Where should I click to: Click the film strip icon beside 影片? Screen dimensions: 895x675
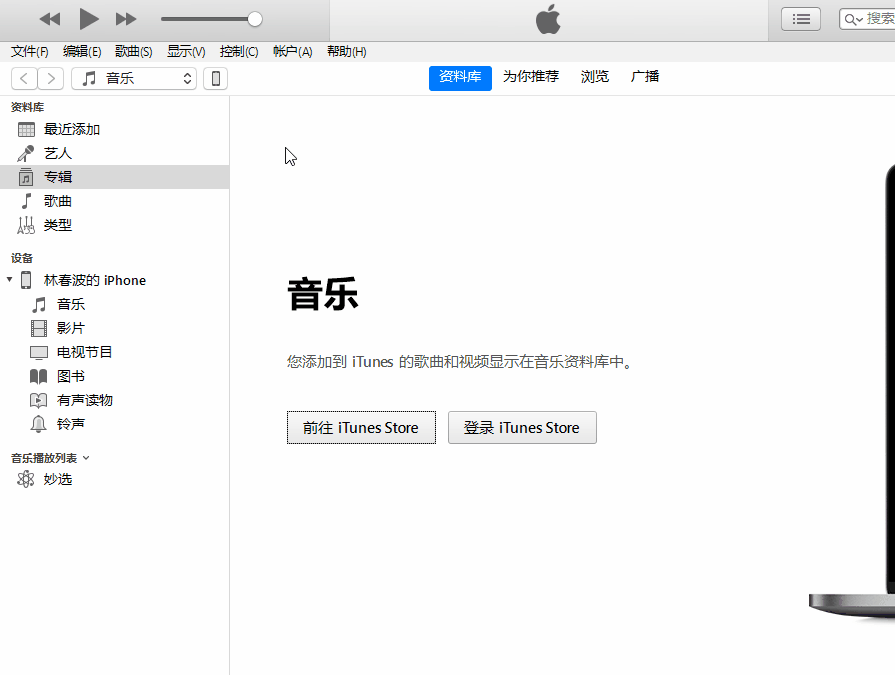(x=39, y=329)
